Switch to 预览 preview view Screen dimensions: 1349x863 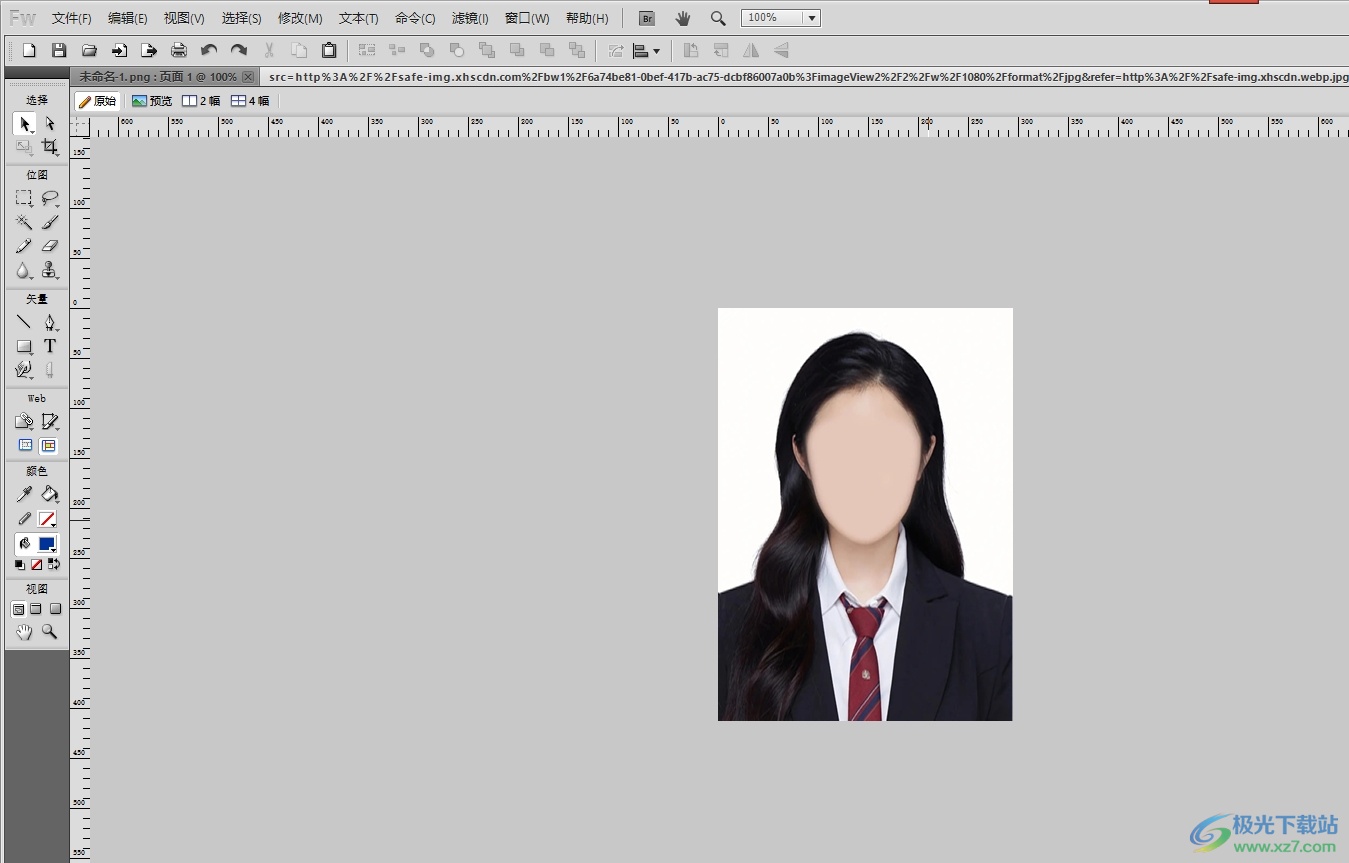coord(152,101)
